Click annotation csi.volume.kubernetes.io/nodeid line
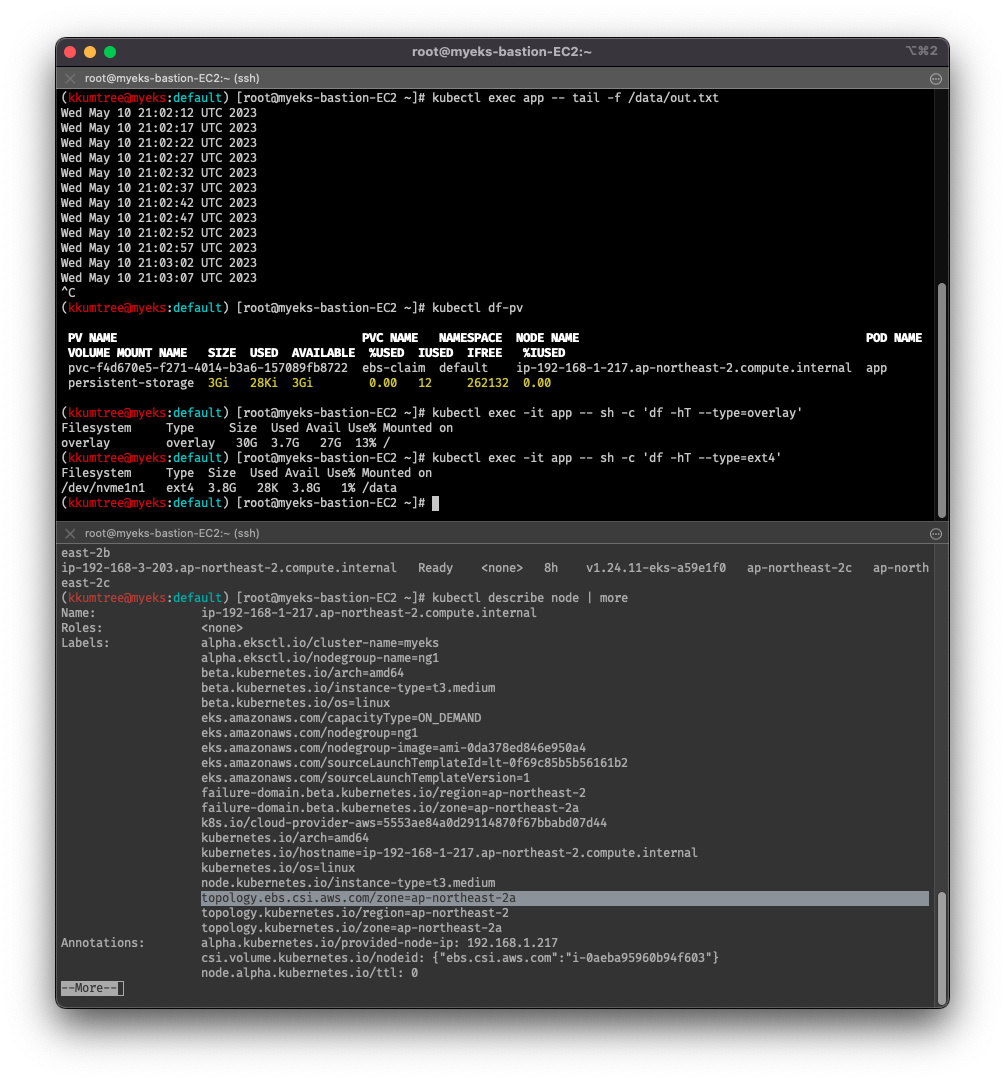Screen dimensions: 1005x1082 [460, 958]
